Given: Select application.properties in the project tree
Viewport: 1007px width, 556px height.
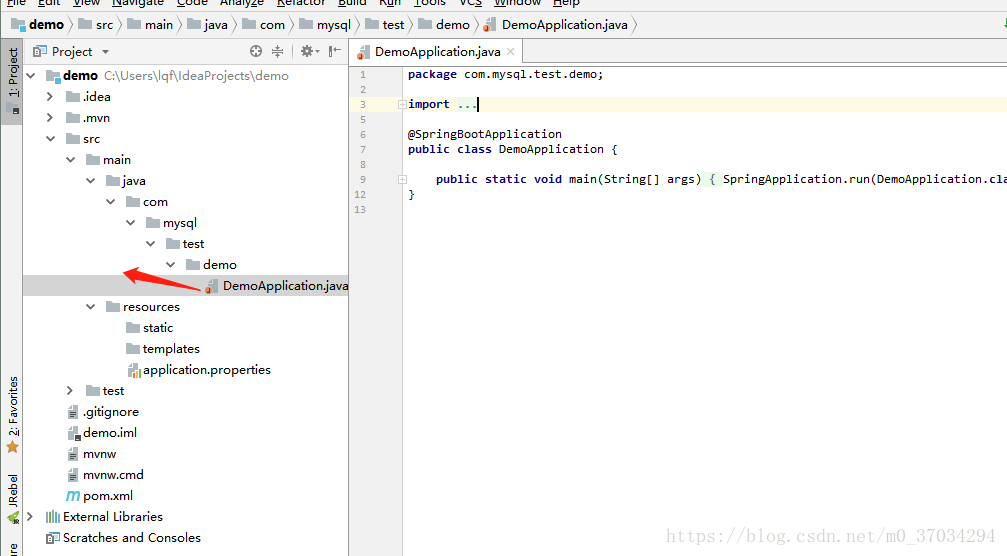Looking at the screenshot, I should tap(206, 370).
